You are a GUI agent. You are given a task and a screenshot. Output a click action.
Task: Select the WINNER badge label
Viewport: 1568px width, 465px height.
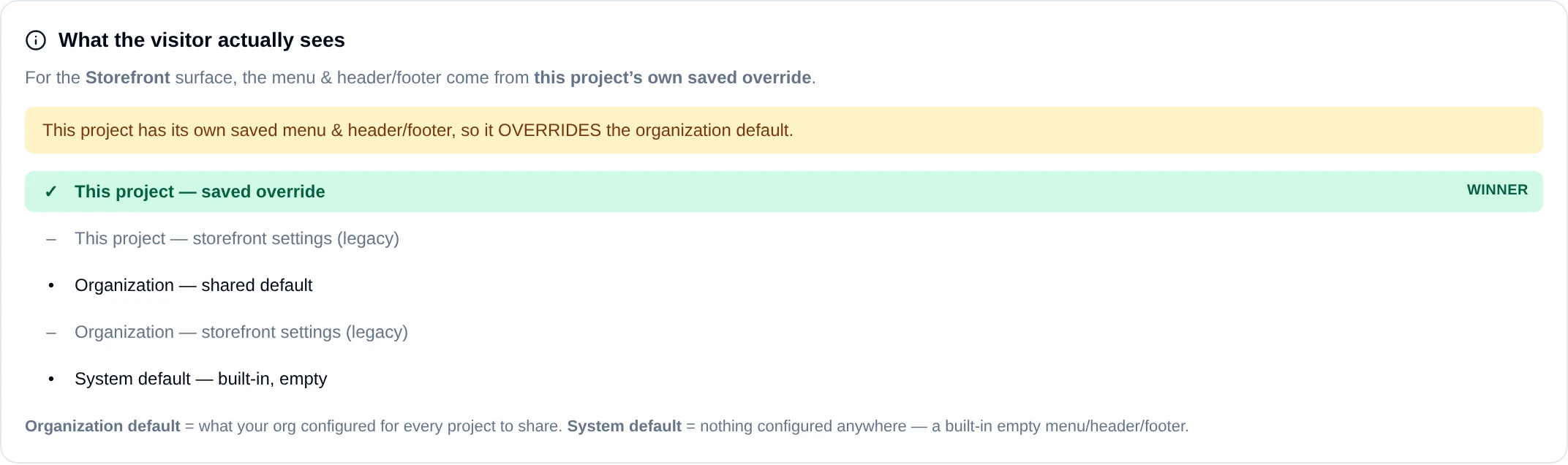coord(1497,190)
